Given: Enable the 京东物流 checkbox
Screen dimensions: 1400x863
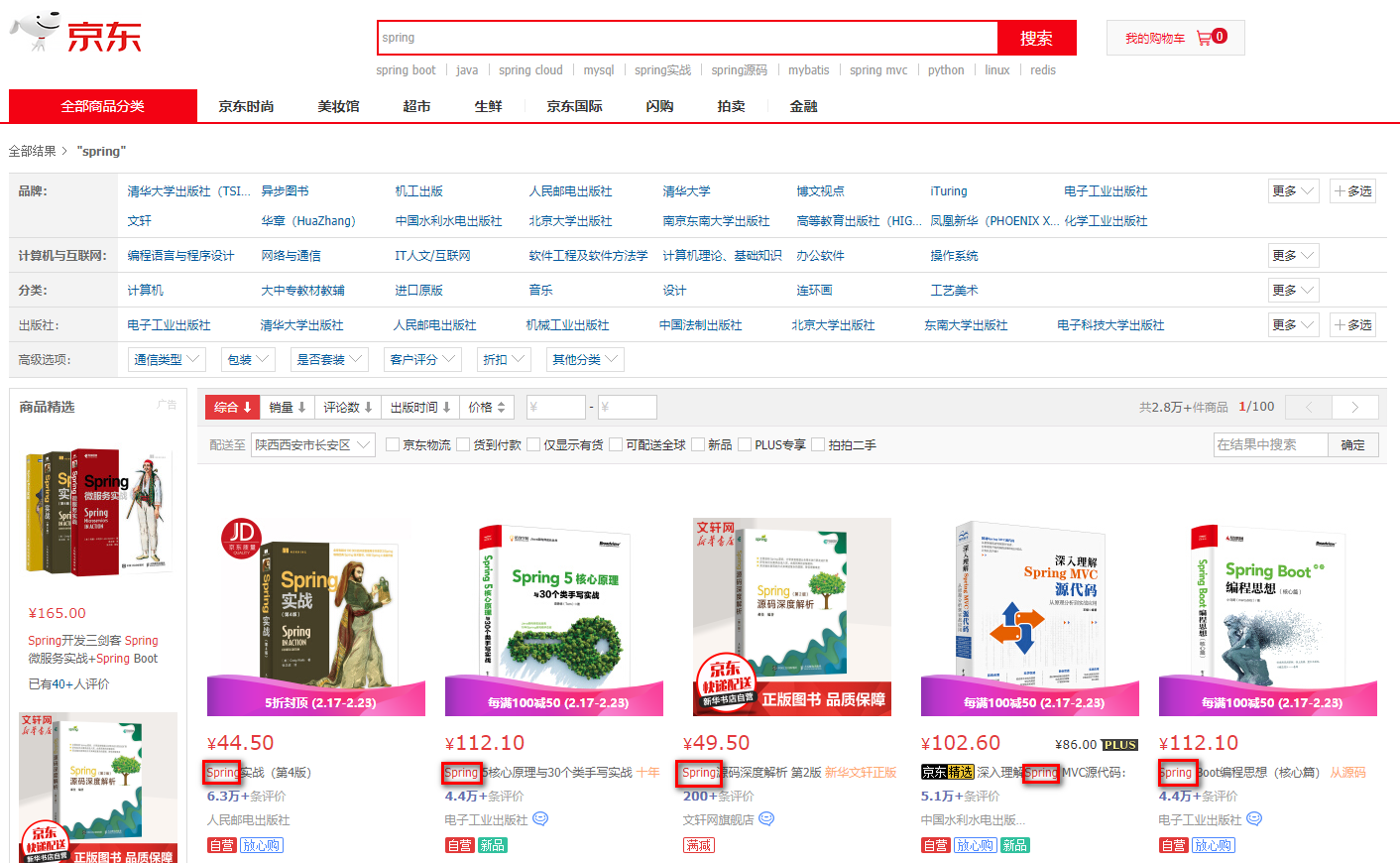Looking at the screenshot, I should 393,444.
